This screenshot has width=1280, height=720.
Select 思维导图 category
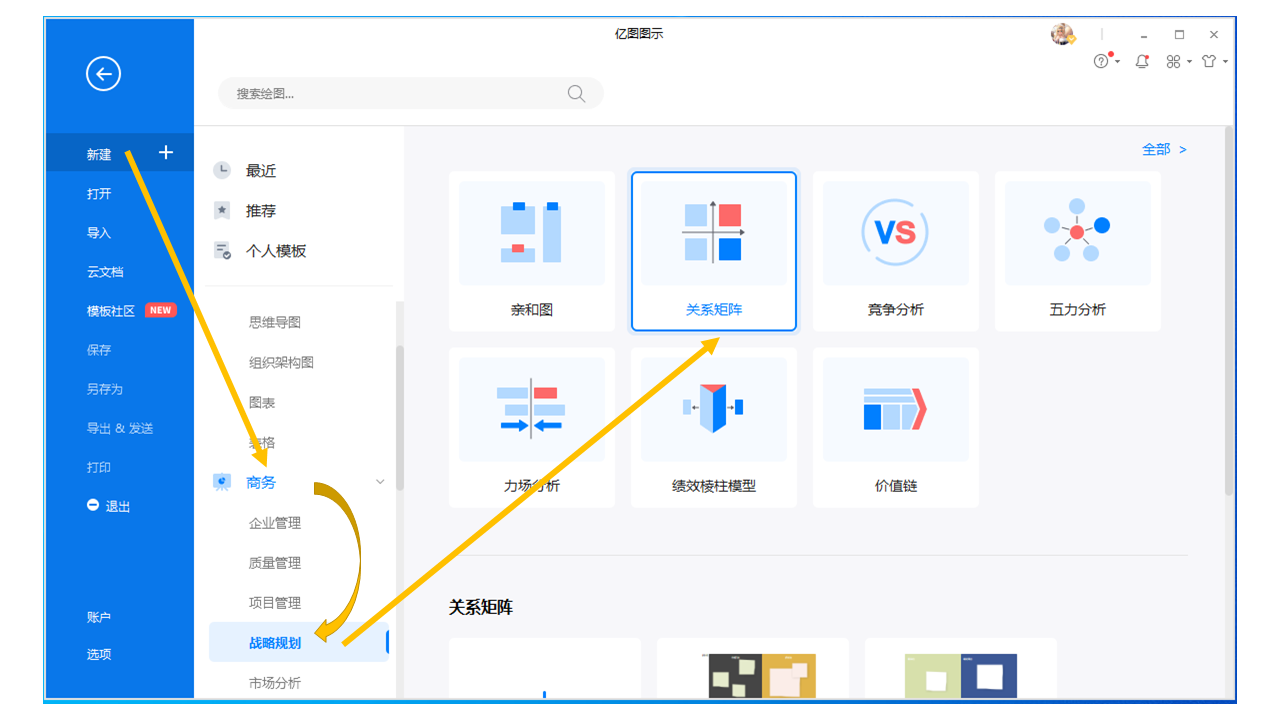pyautogui.click(x=275, y=323)
